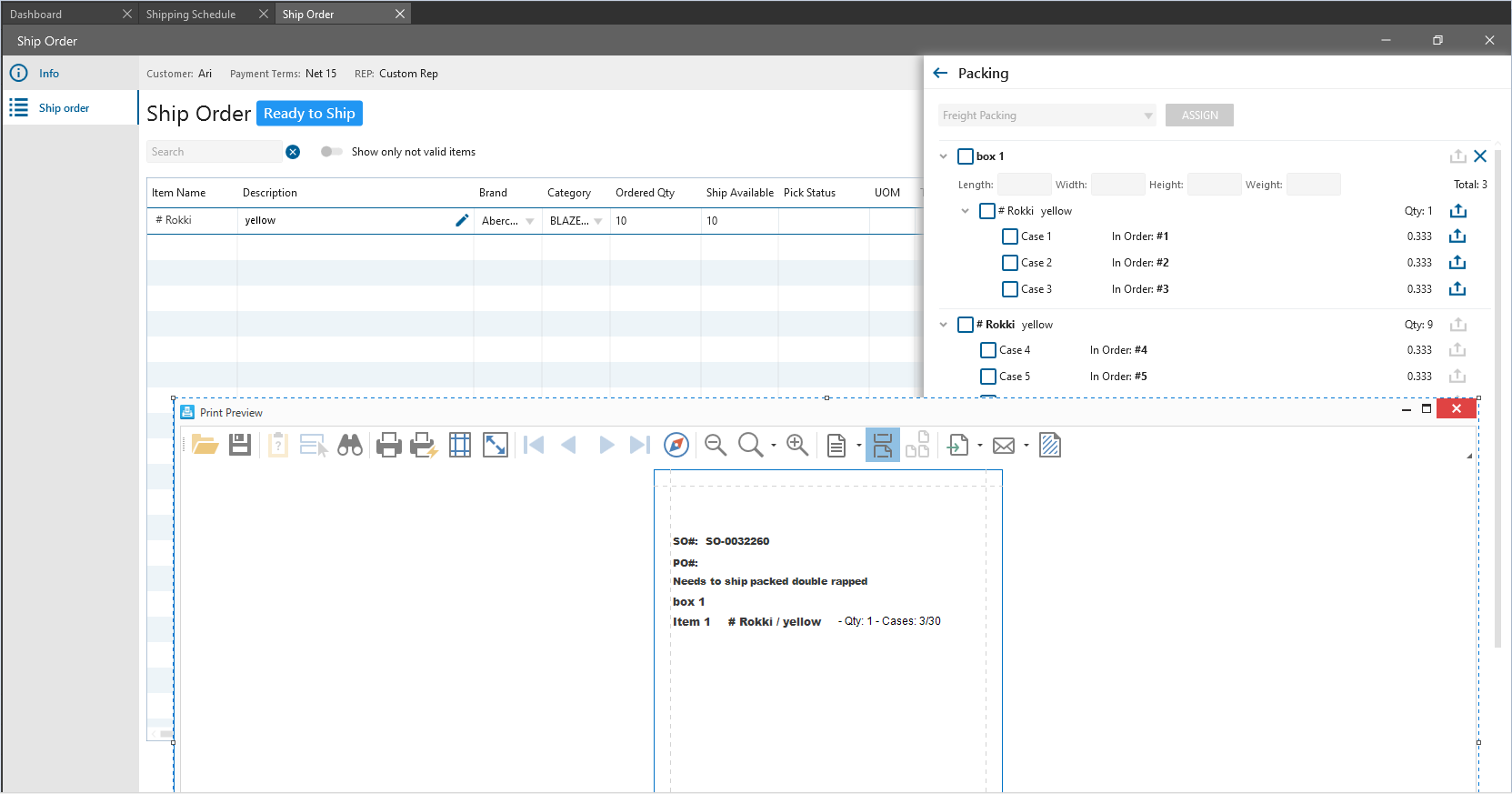Click the envelope send via email icon
Viewport: 1512px width, 794px height.
click(x=1004, y=446)
